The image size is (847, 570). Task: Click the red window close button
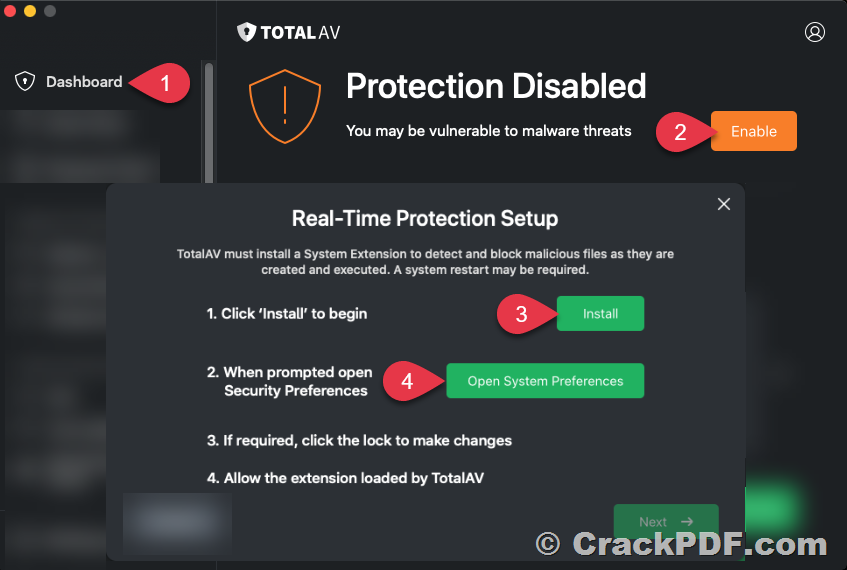click(x=10, y=11)
